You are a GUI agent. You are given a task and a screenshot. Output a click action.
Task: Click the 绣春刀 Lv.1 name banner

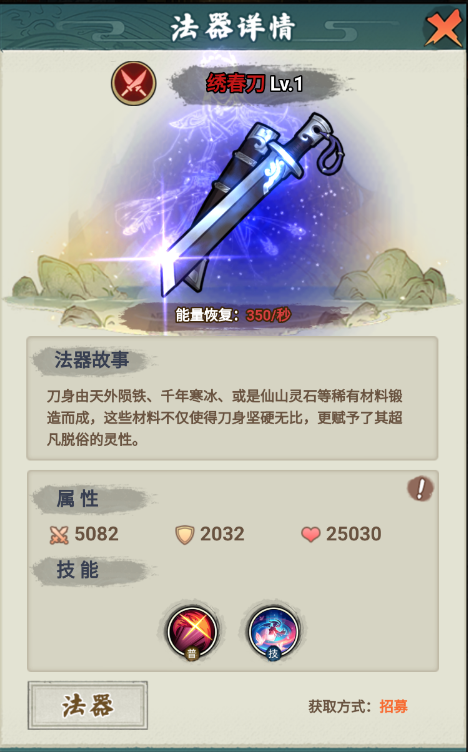pyautogui.click(x=254, y=84)
